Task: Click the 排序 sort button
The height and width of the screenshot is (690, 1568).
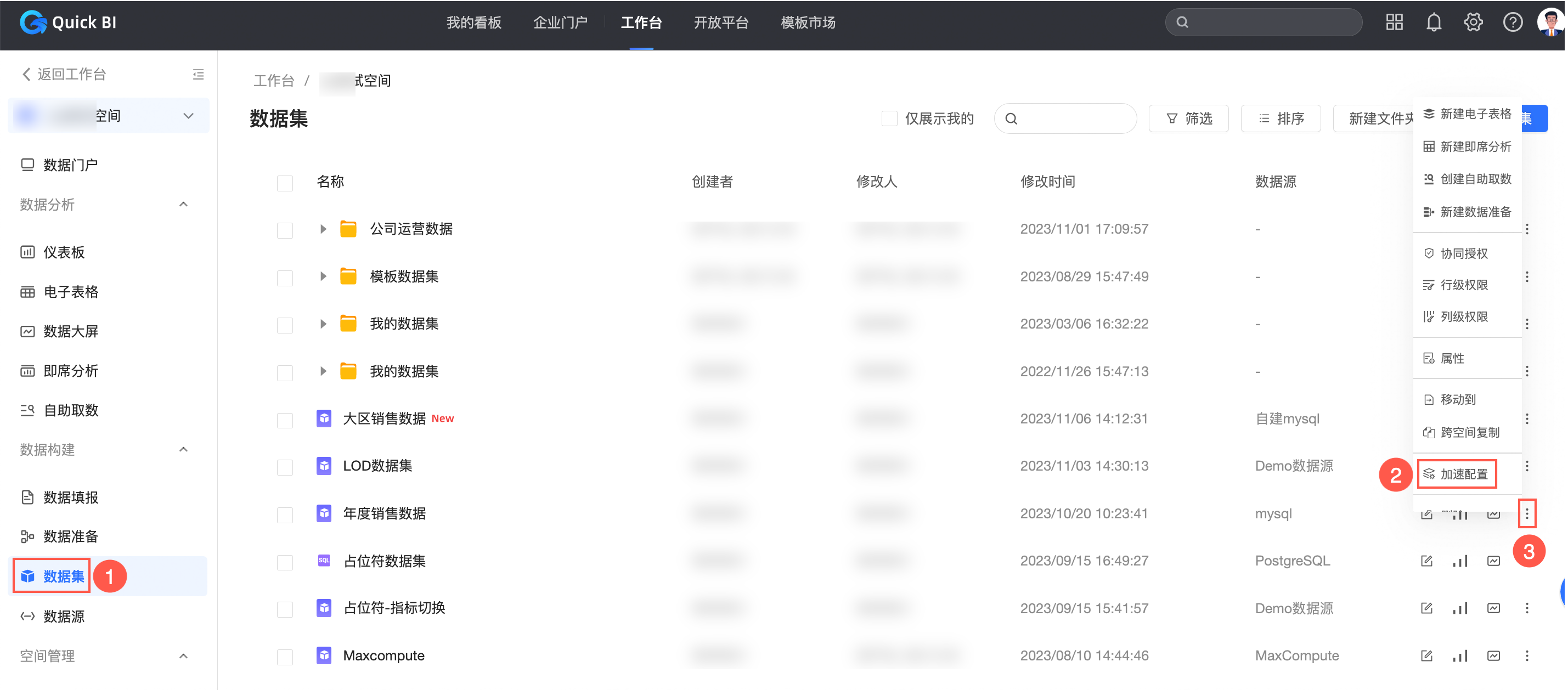Action: (1281, 118)
